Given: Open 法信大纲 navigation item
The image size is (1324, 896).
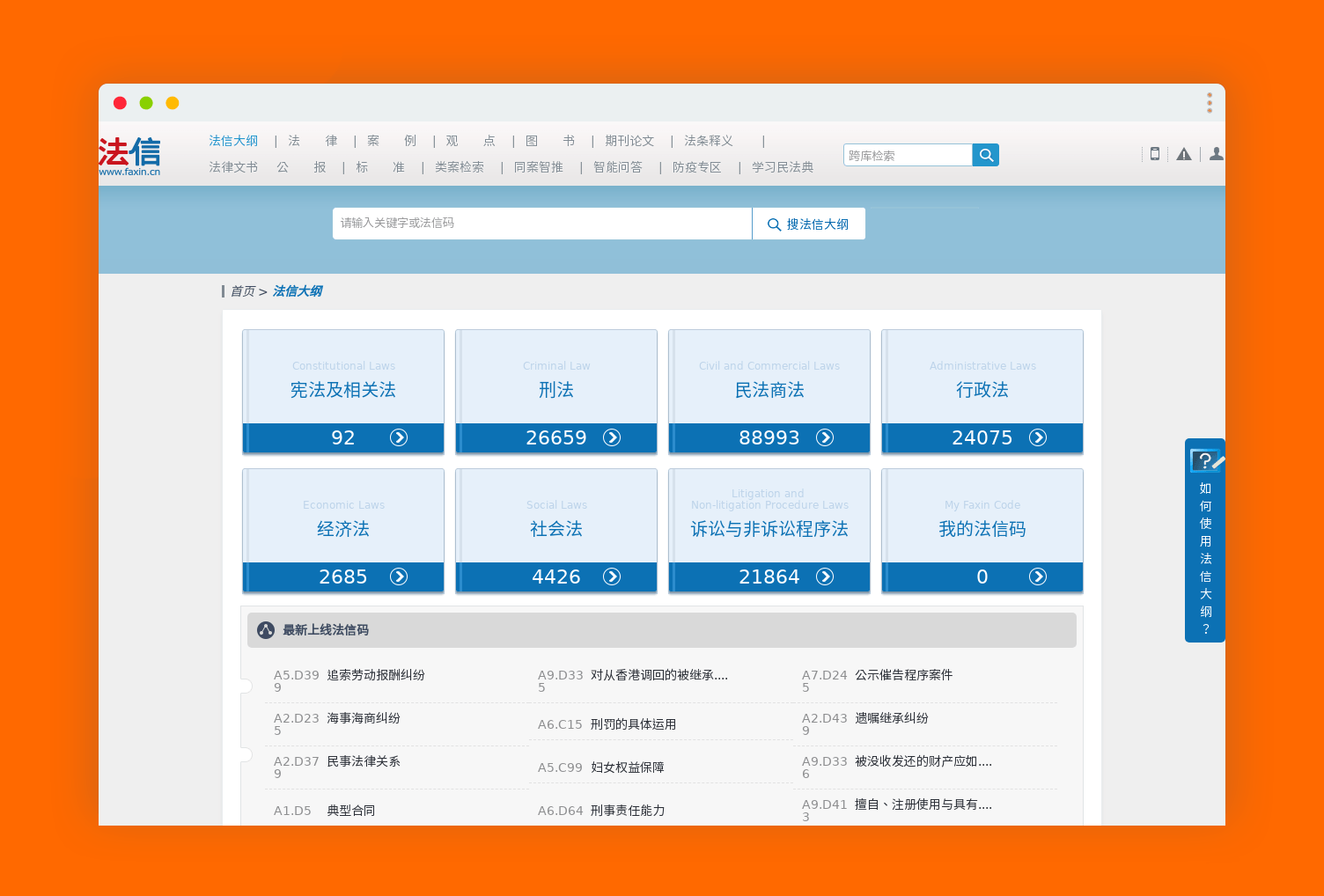Looking at the screenshot, I should [233, 141].
